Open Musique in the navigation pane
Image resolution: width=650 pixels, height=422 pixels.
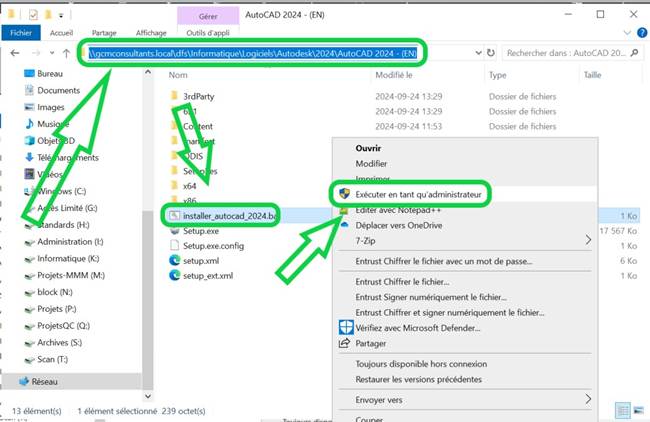tap(53, 124)
